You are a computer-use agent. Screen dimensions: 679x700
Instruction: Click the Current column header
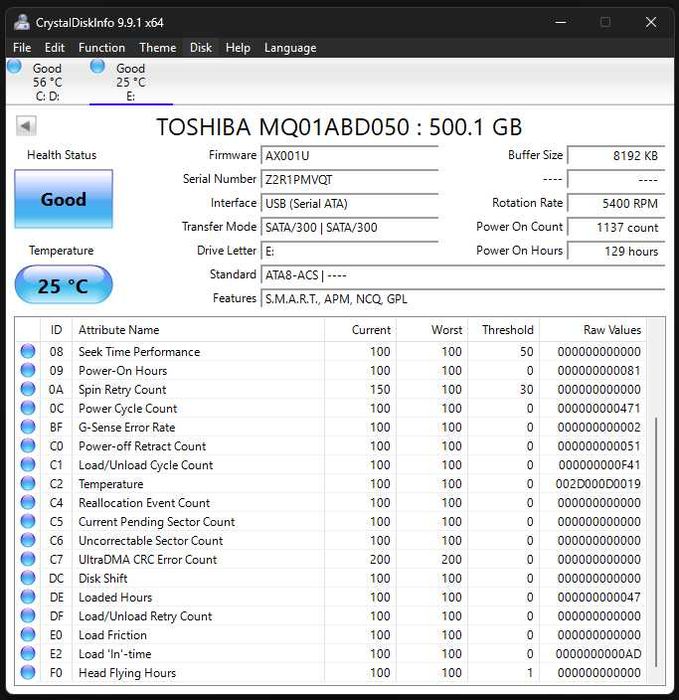click(360, 330)
